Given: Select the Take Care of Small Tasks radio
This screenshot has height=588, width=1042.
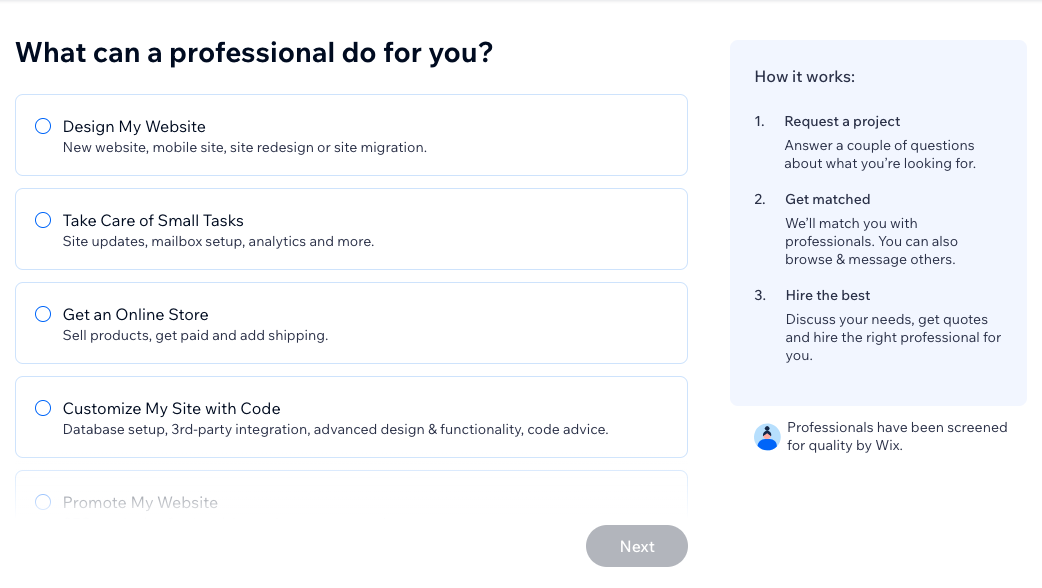Looking at the screenshot, I should pos(43,220).
